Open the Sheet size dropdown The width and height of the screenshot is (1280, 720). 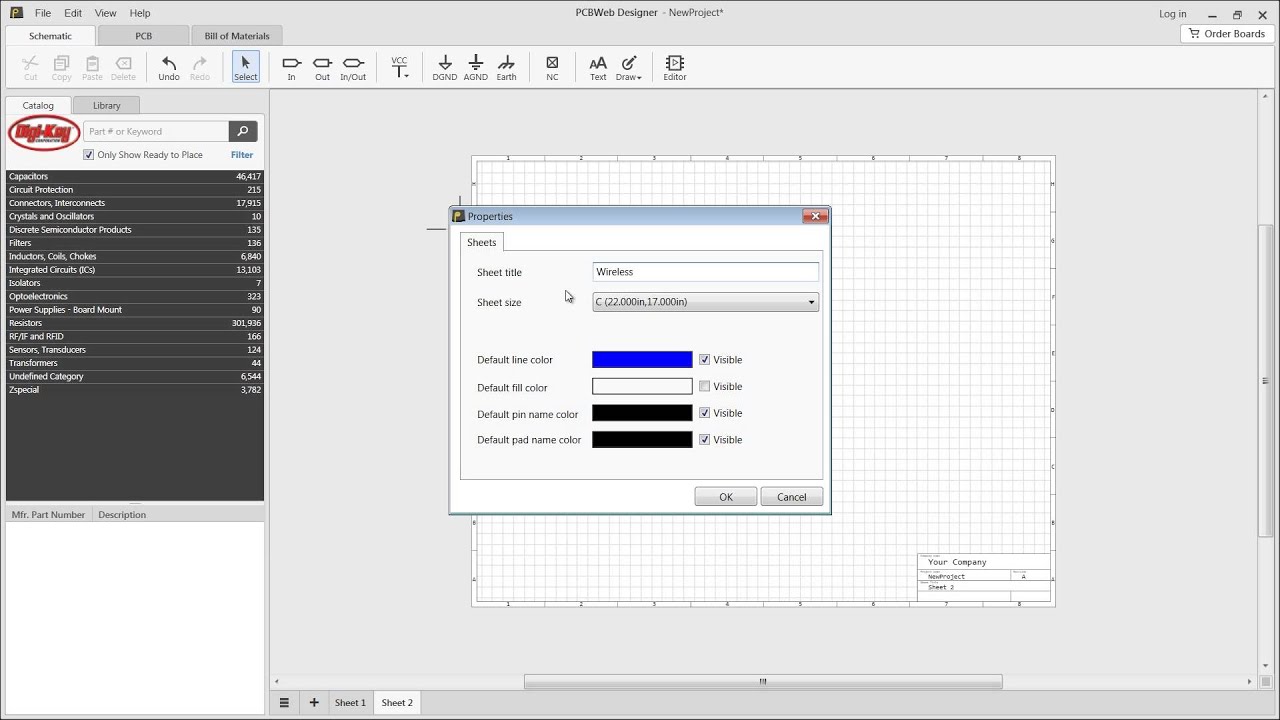pyautogui.click(x=706, y=302)
